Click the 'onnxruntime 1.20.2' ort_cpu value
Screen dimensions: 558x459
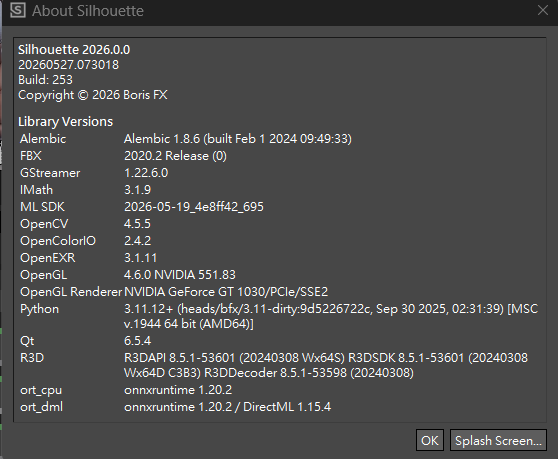[178, 390]
